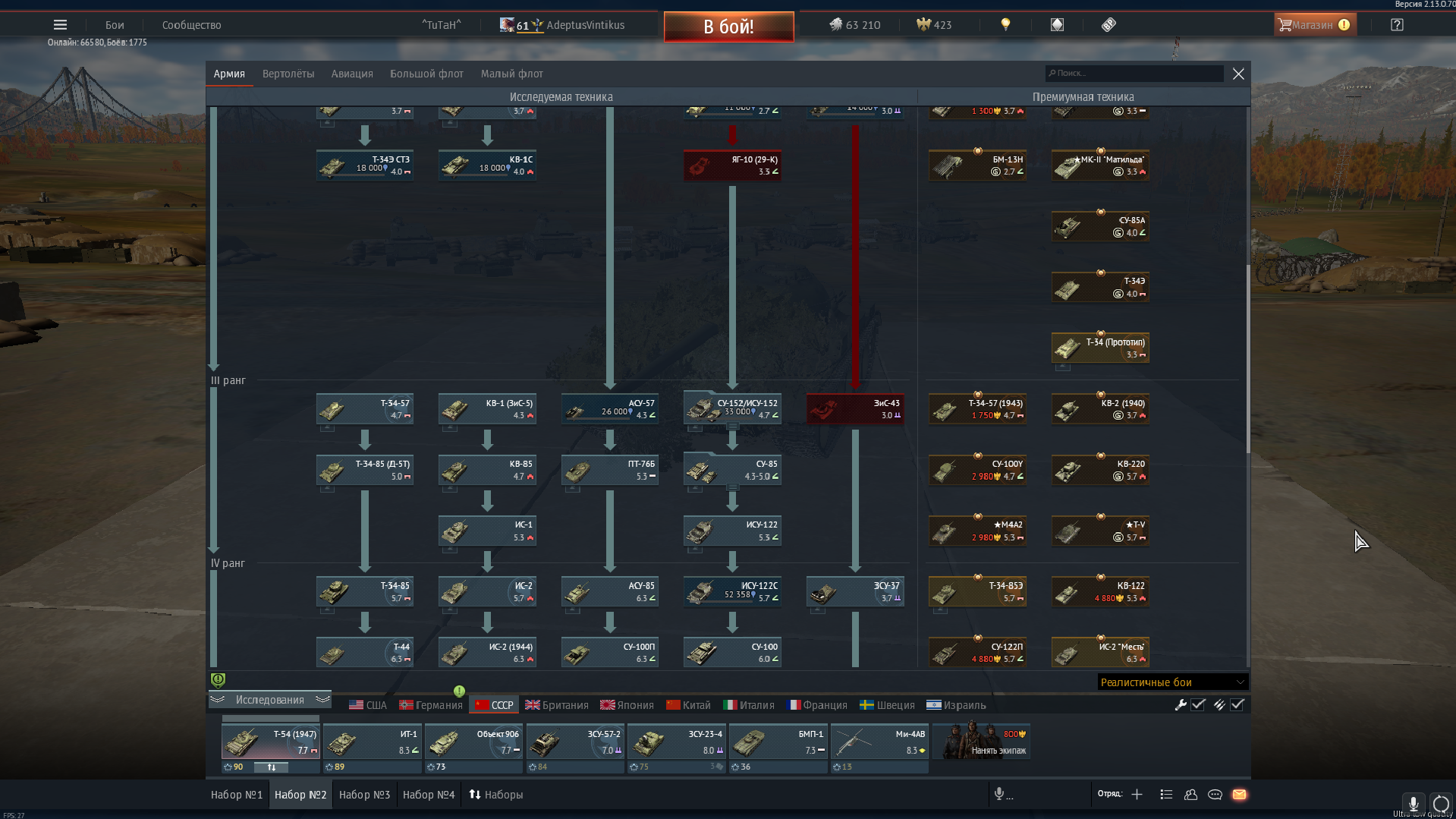Close the research tree window
The height and width of the screenshot is (819, 1456).
tap(1238, 74)
